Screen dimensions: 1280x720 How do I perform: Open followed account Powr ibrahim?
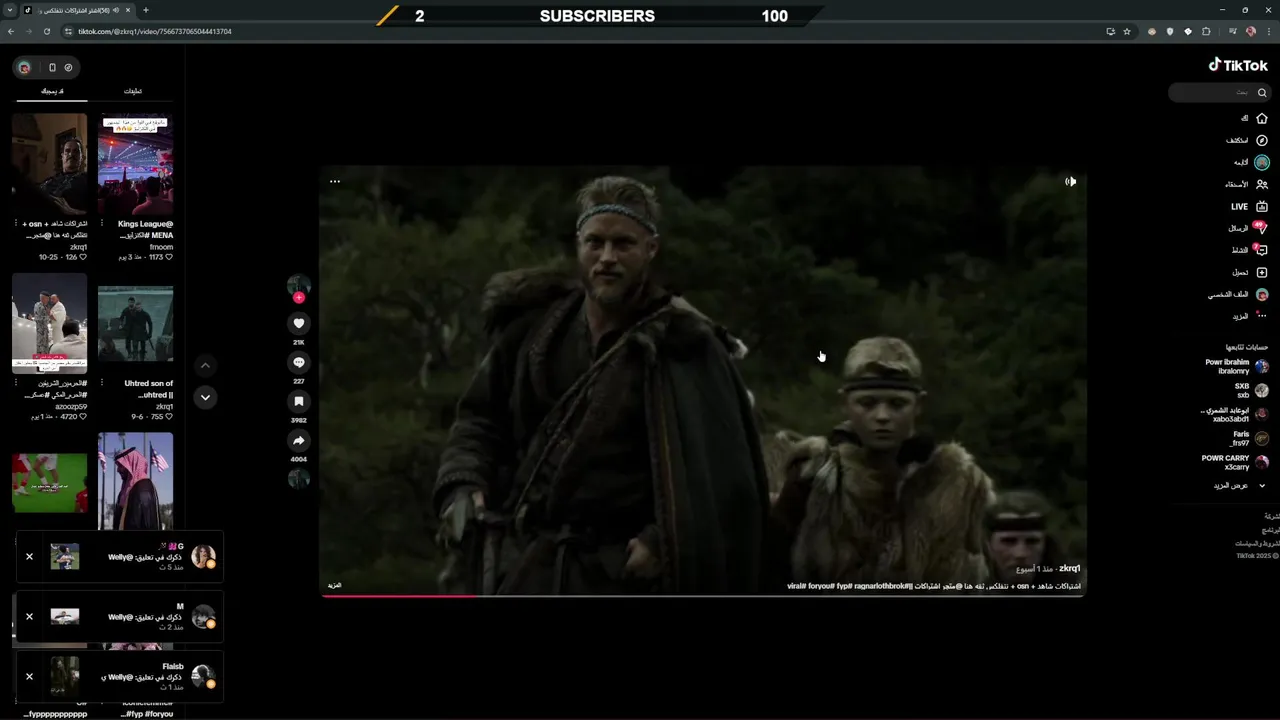tap(1237, 366)
